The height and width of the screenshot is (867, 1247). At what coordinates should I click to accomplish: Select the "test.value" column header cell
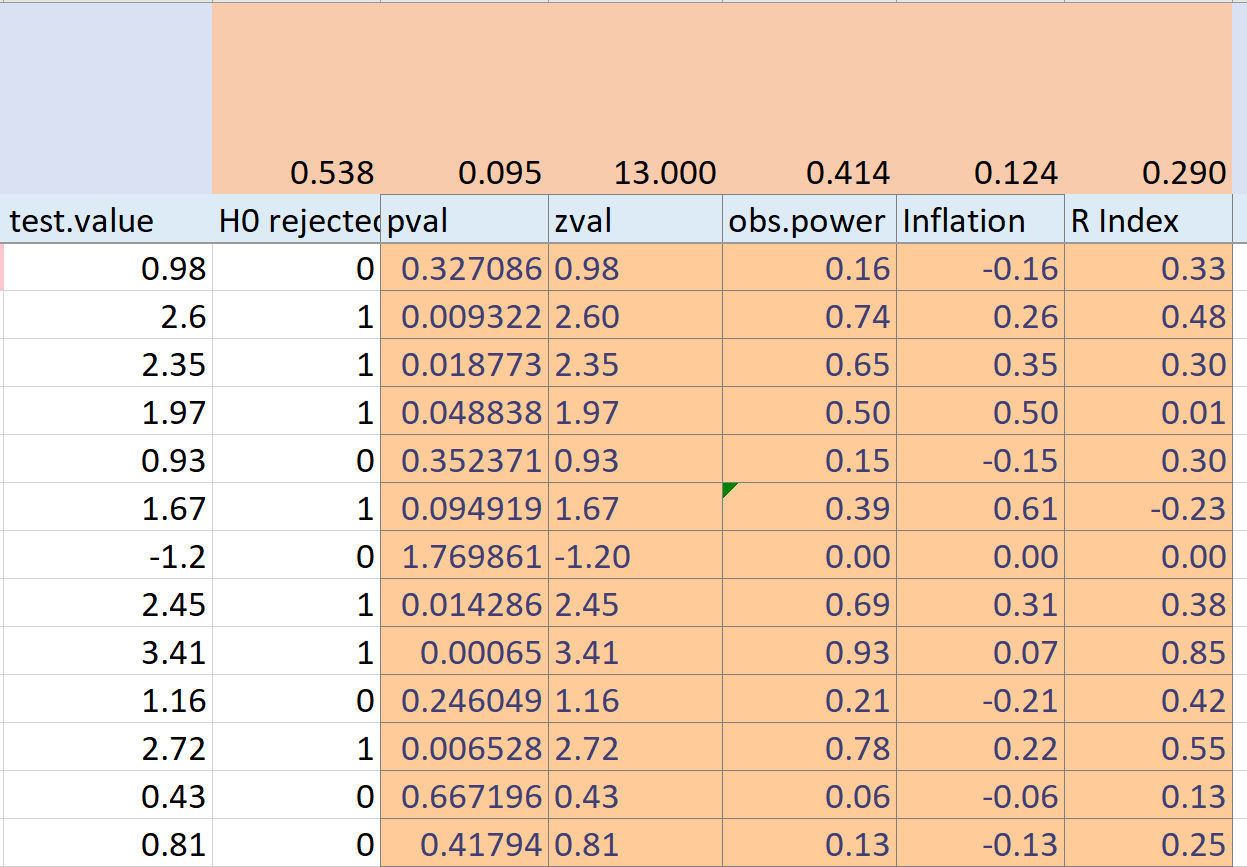pos(106,220)
